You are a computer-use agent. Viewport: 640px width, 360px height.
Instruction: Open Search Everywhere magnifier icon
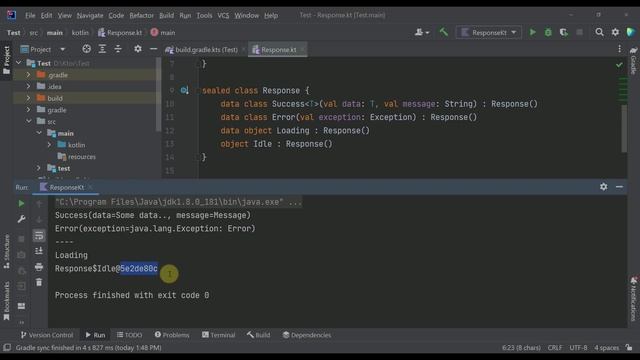599,32
